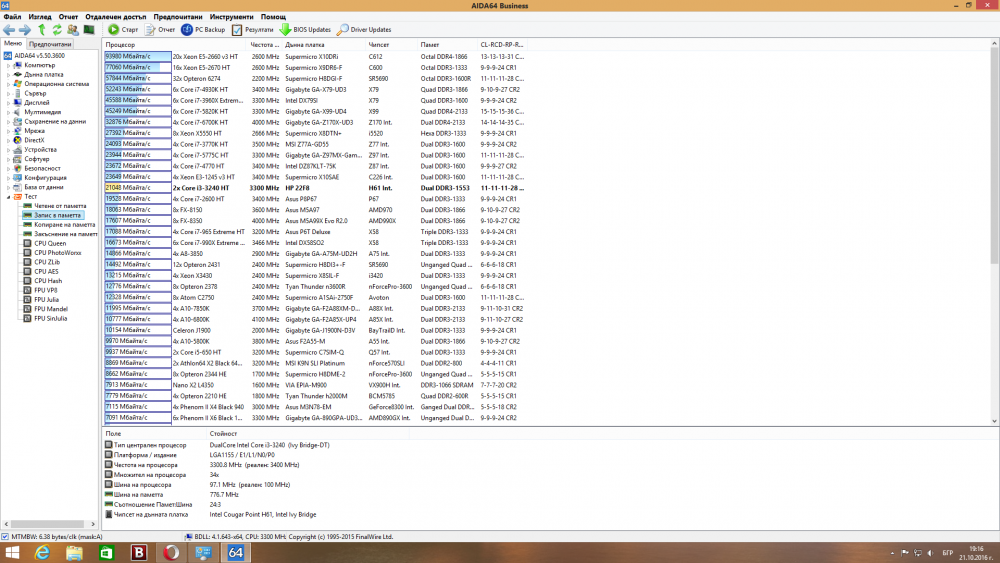The height and width of the screenshot is (563, 1000).
Task: Select the CPU AES benchmark icon
Action: pos(27,271)
